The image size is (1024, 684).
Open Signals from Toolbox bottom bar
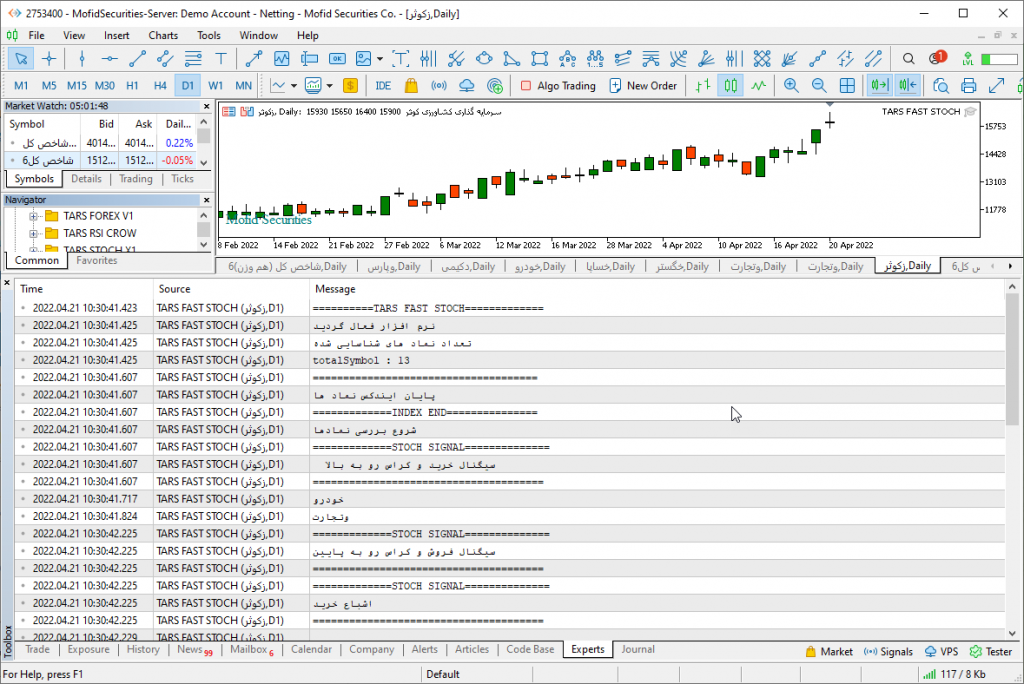[x=888, y=651]
